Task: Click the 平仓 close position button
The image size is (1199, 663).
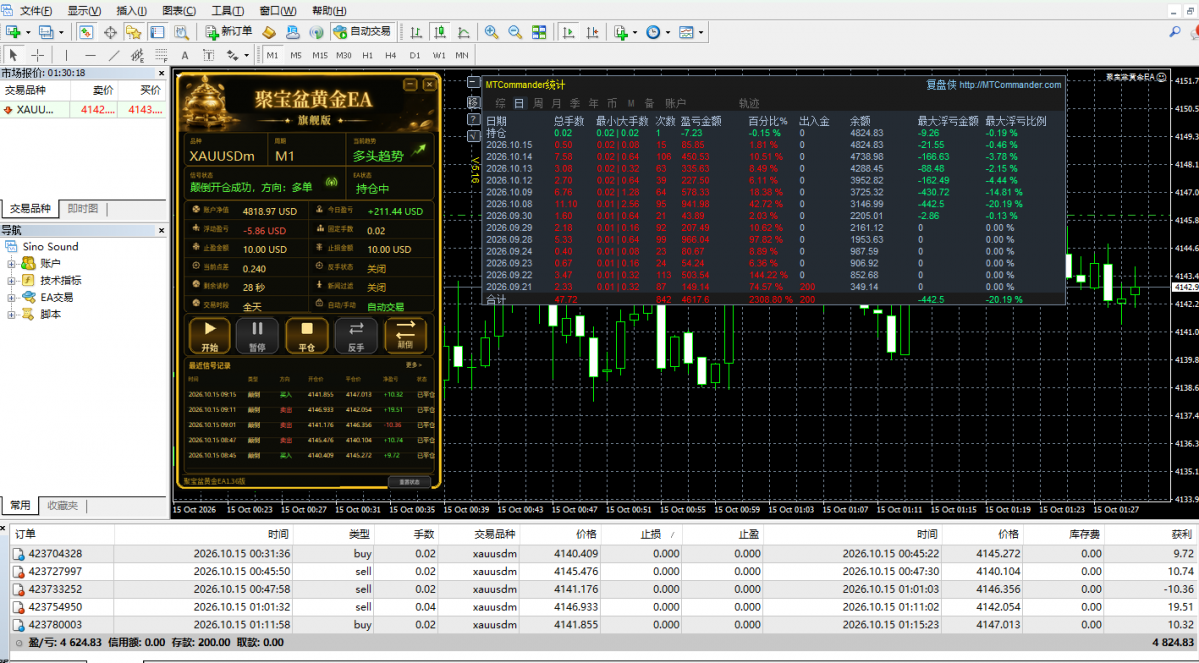Action: pyautogui.click(x=307, y=336)
